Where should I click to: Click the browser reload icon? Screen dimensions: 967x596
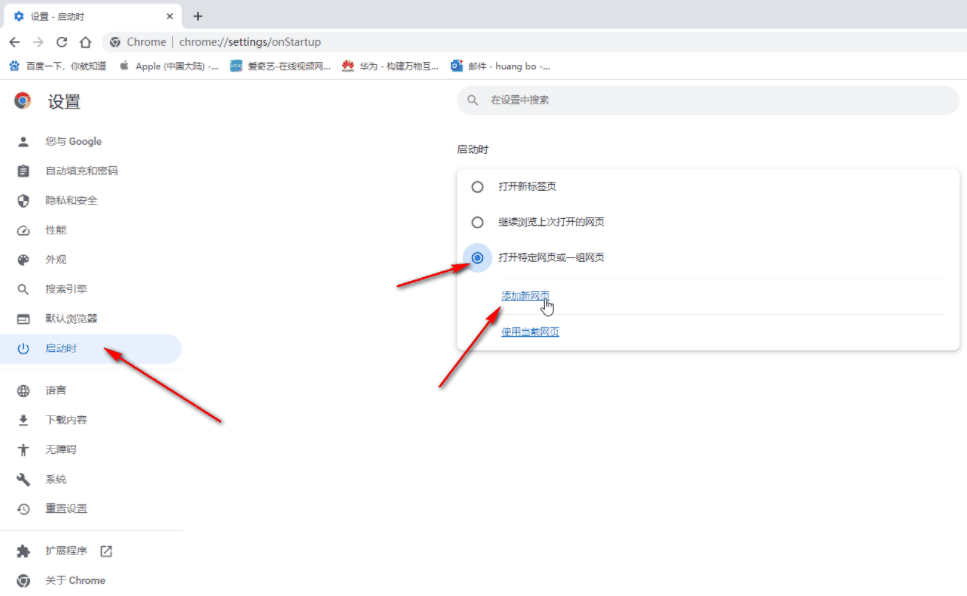click(62, 42)
